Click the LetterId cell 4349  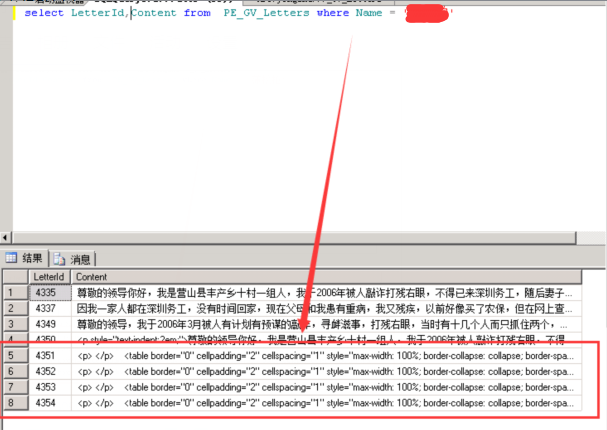pos(49,324)
